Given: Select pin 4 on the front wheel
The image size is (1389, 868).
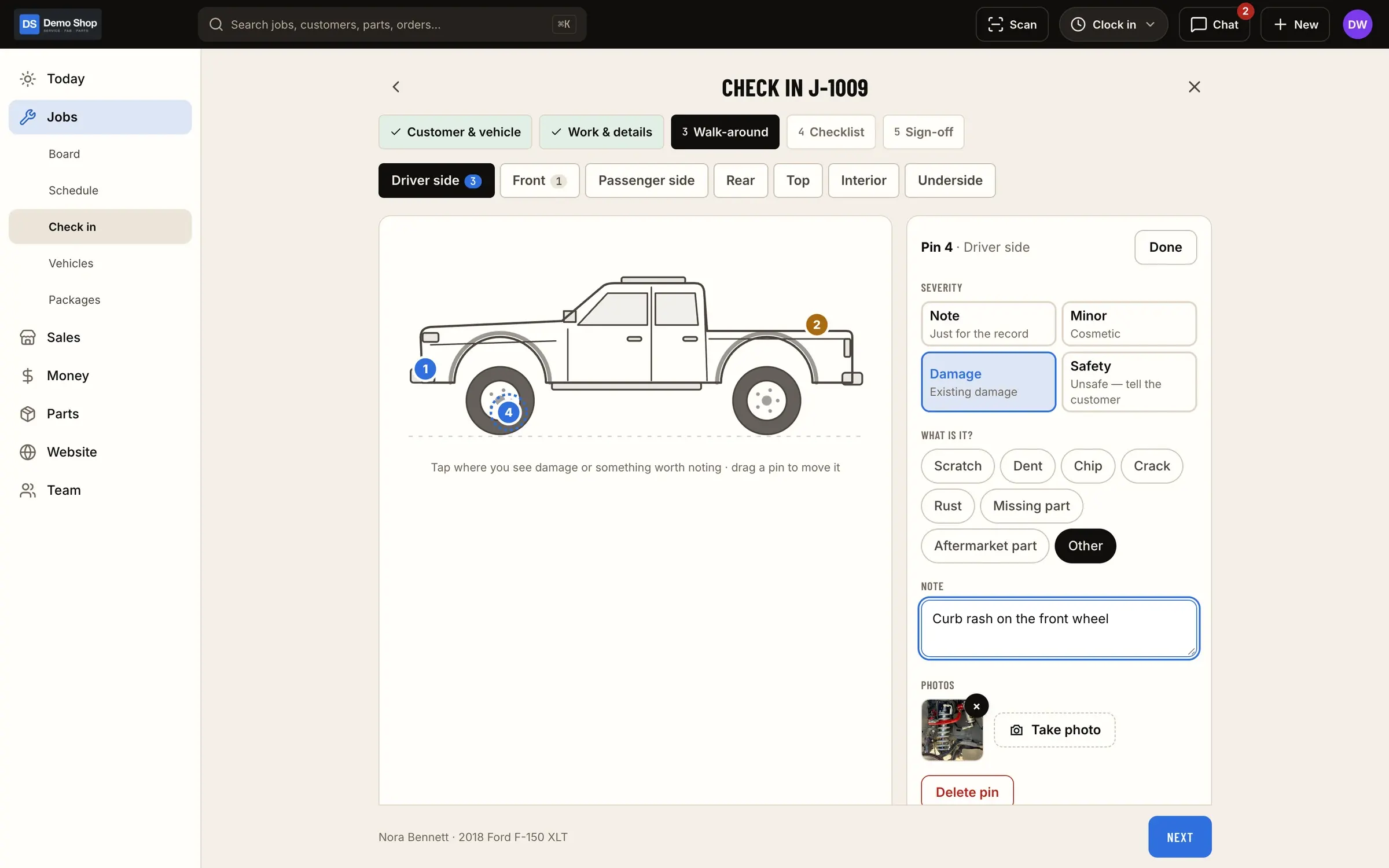Looking at the screenshot, I should pos(508,412).
